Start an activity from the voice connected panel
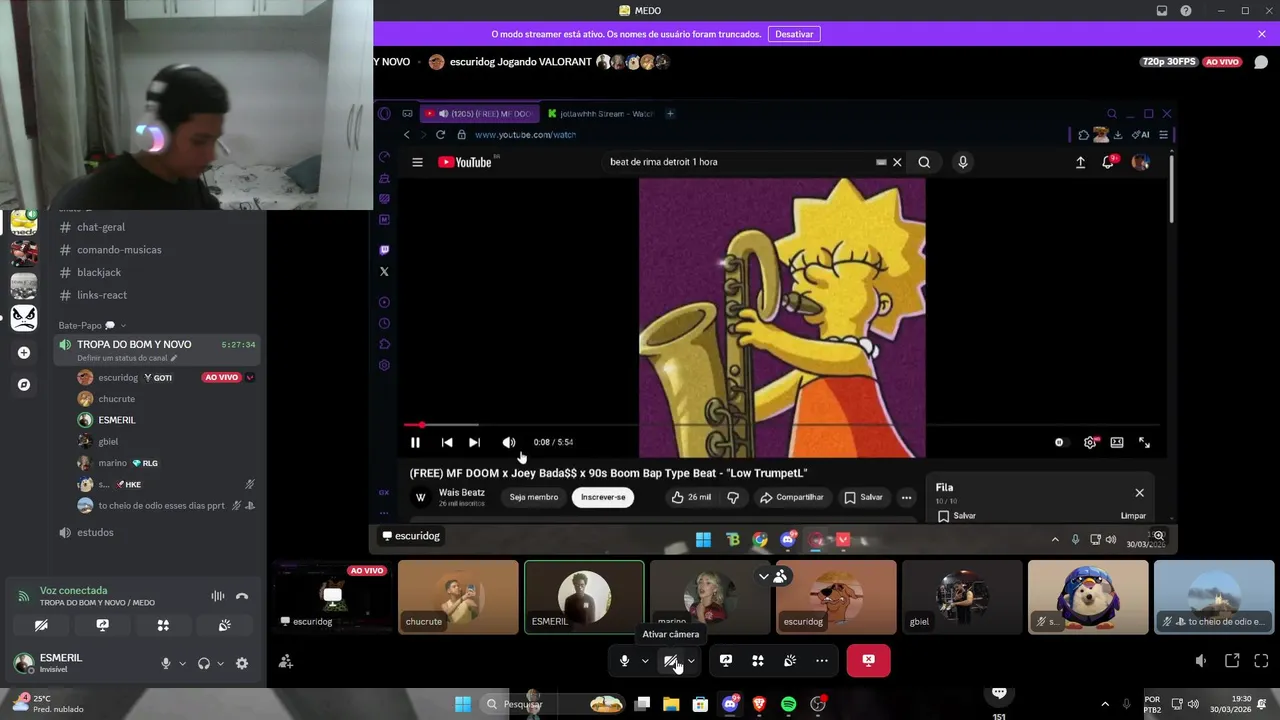This screenshot has width=1280, height=720. point(163,625)
